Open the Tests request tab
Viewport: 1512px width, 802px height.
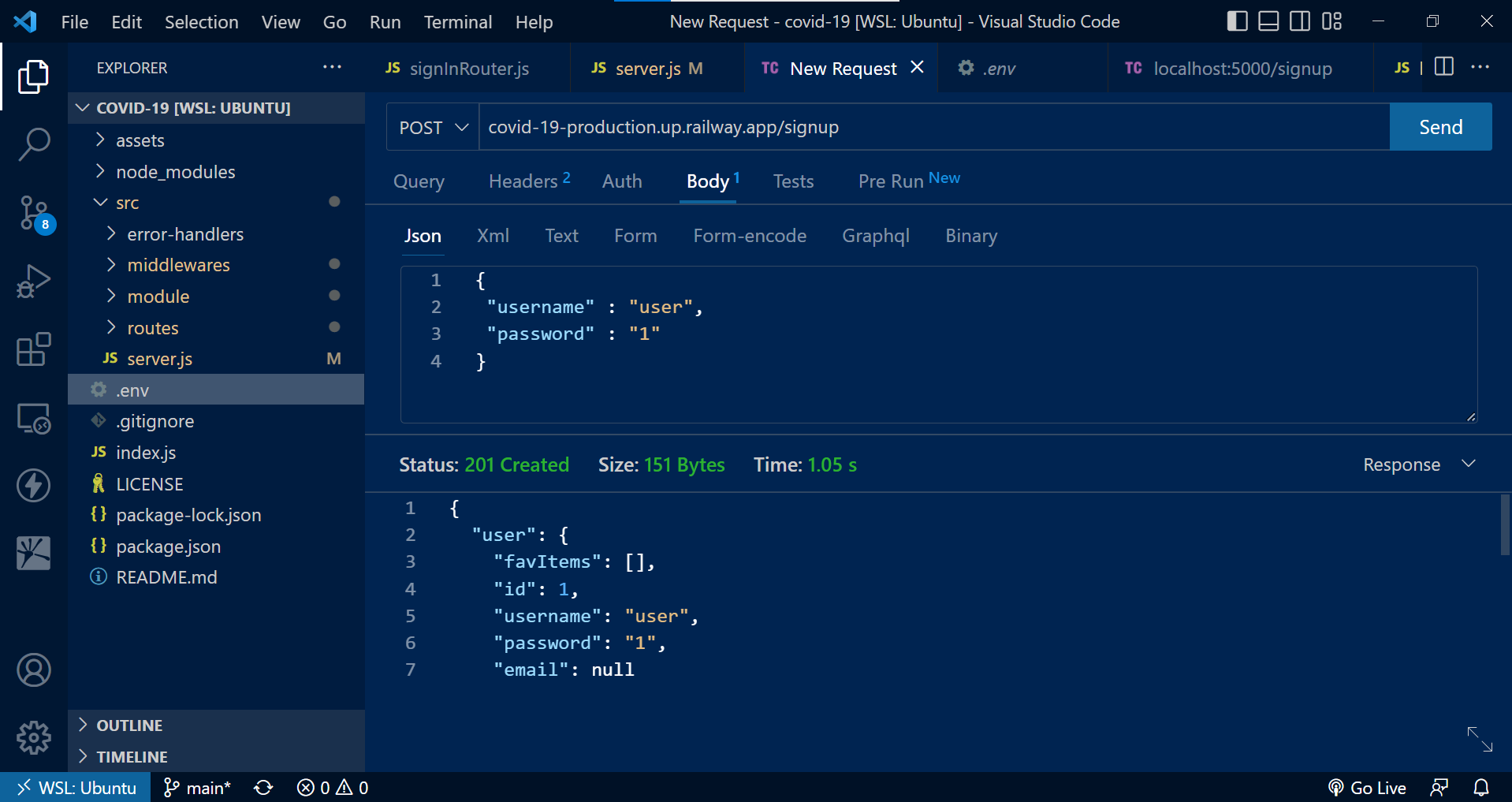793,181
